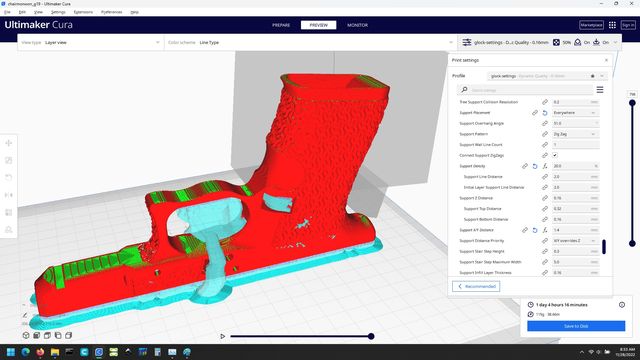Play the layer simulation
The width and height of the screenshot is (640, 360).
(222, 336)
